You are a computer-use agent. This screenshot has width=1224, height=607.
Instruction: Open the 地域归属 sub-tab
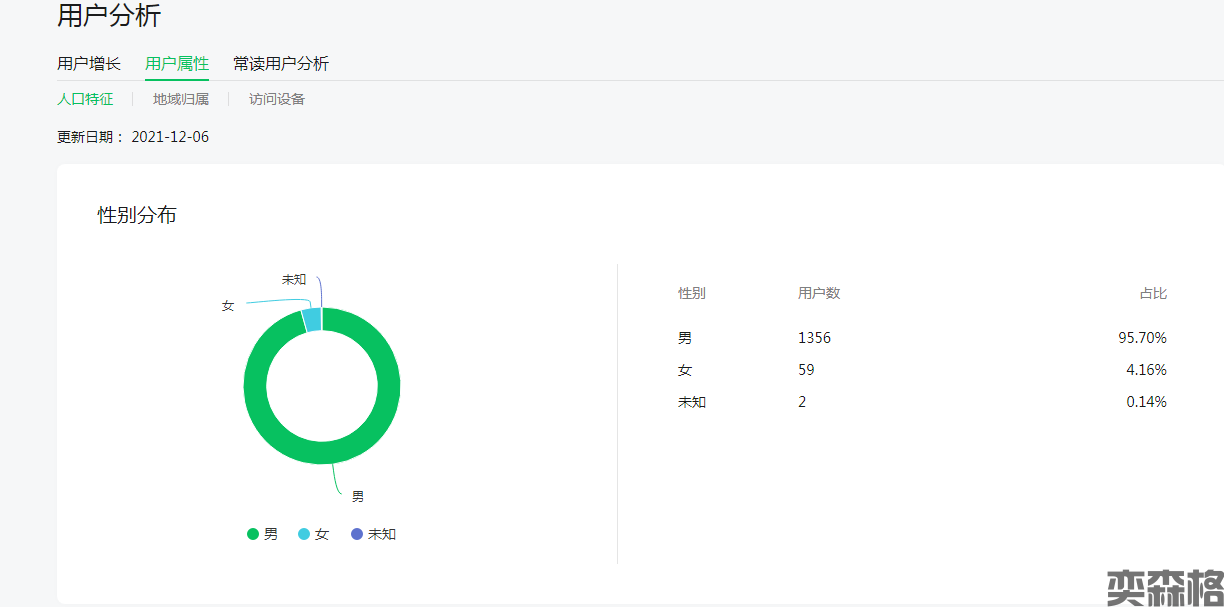coord(181,99)
